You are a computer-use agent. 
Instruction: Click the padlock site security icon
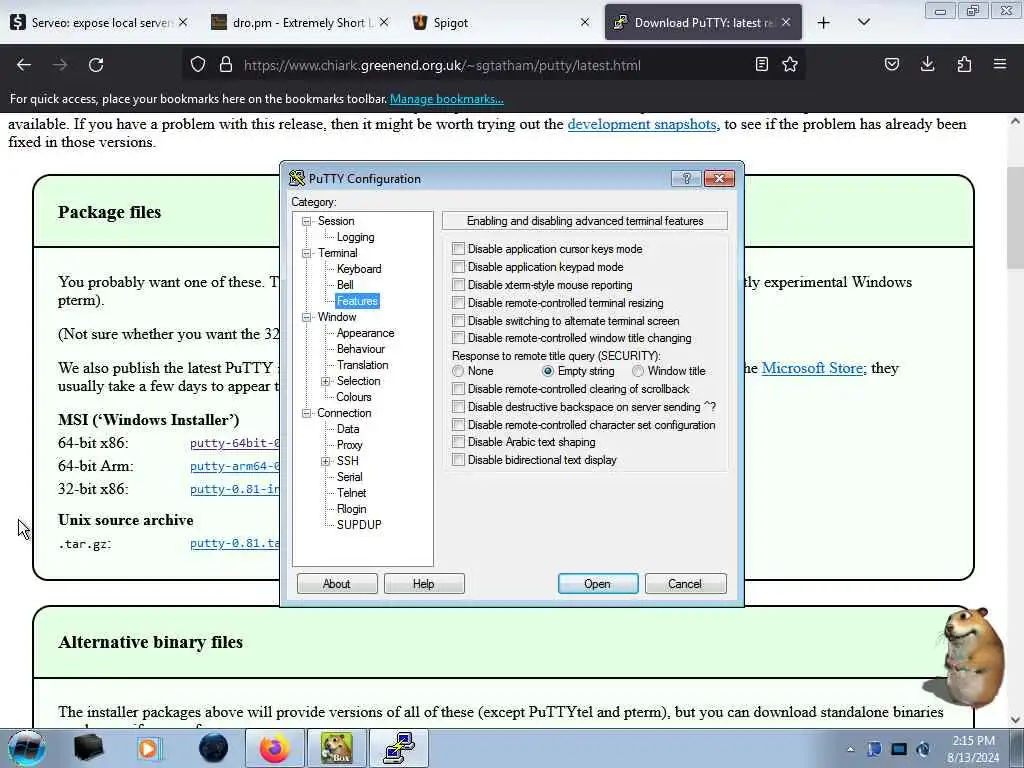coord(226,65)
